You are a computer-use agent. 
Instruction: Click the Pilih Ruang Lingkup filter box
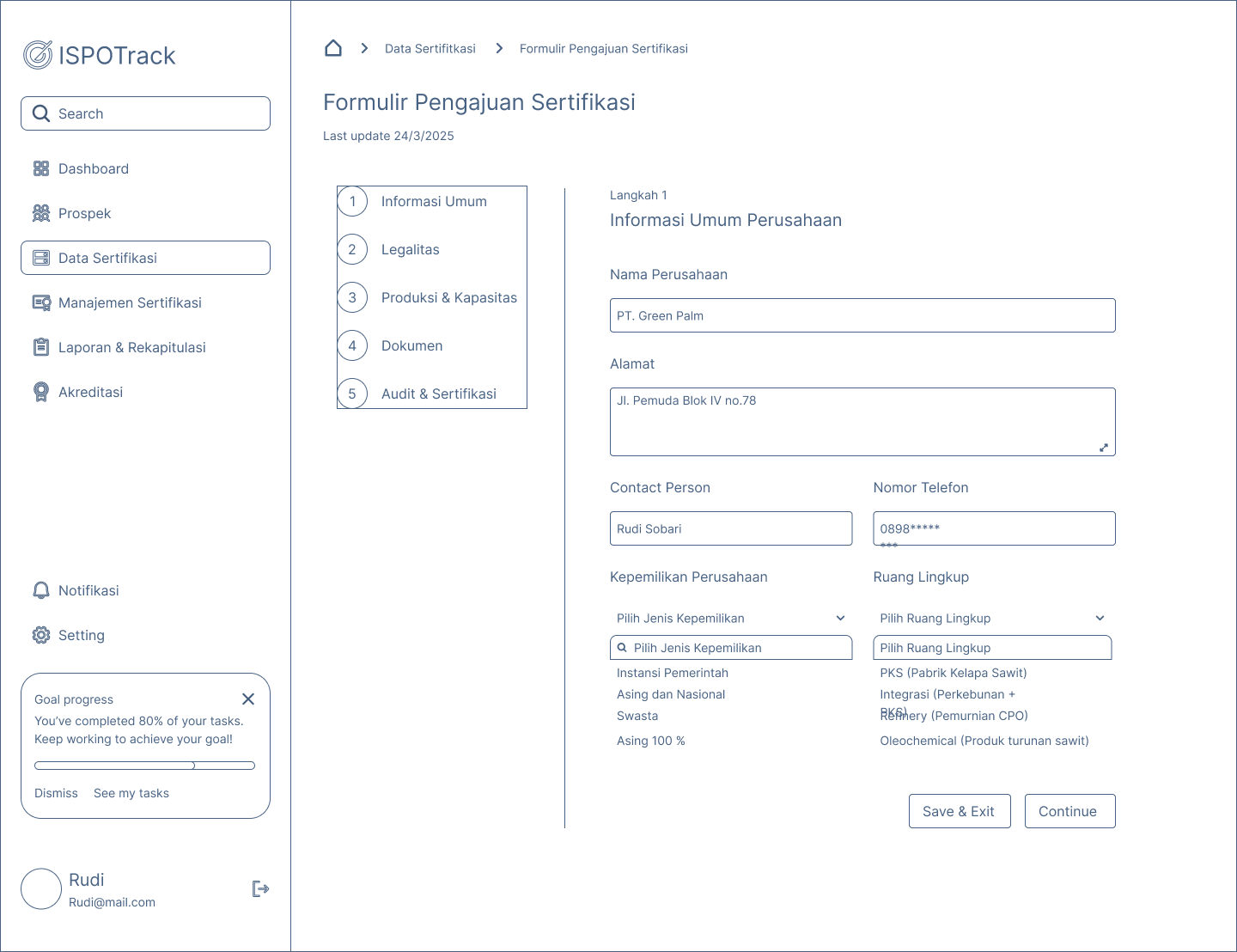tap(992, 648)
